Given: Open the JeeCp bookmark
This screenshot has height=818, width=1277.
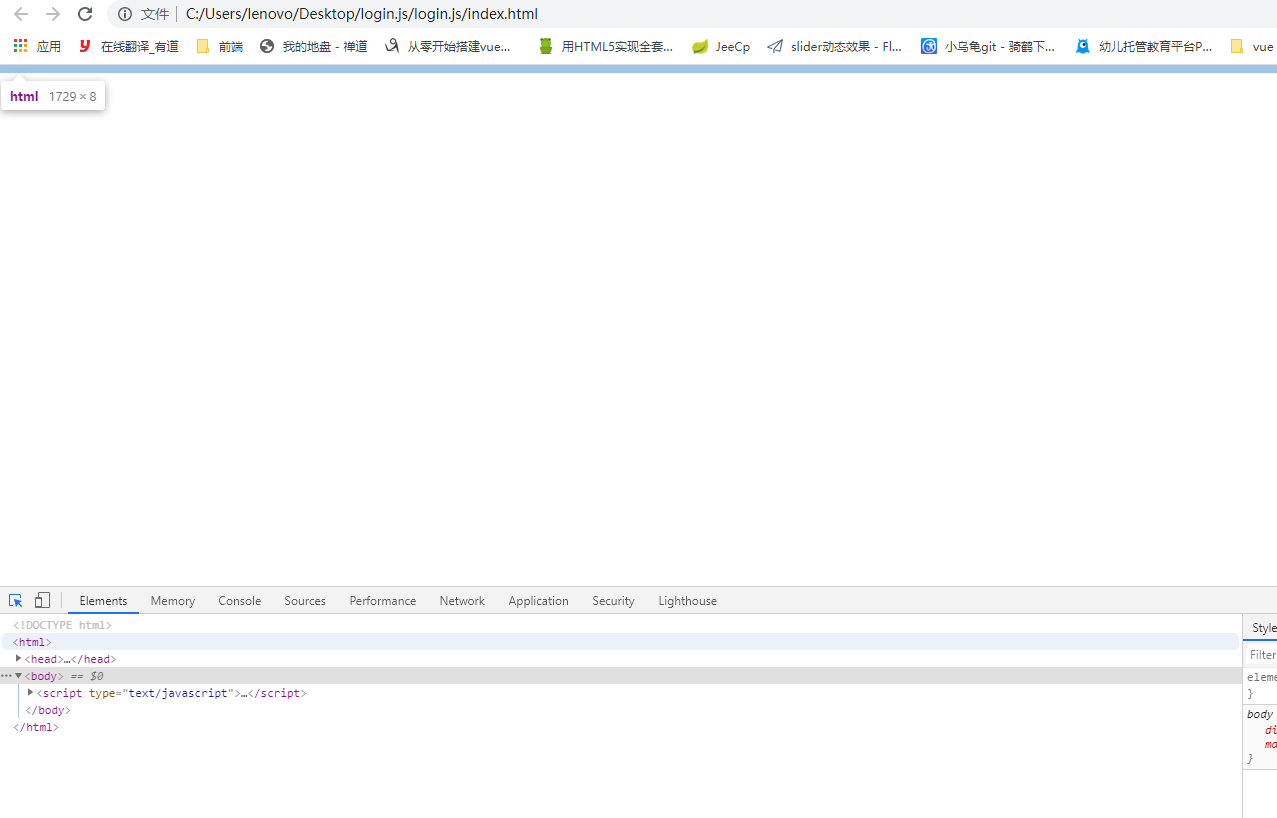Looking at the screenshot, I should [720, 46].
